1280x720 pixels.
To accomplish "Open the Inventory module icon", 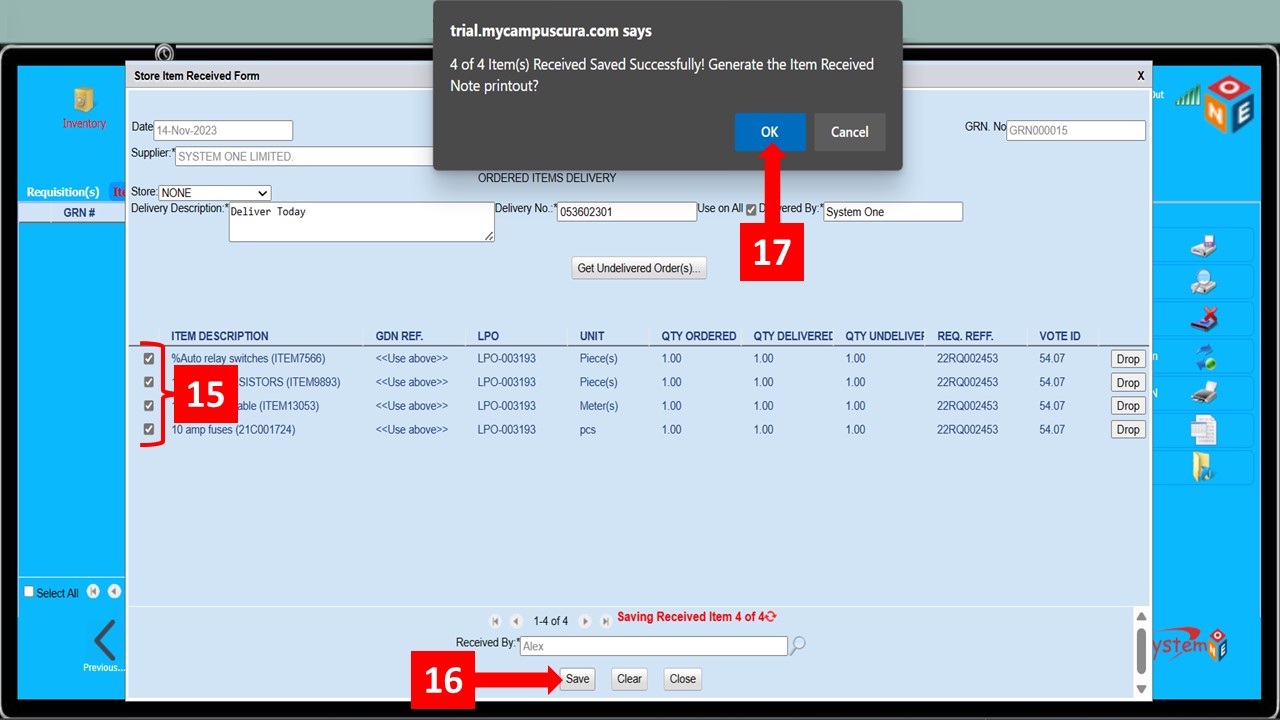I will tap(83, 101).
